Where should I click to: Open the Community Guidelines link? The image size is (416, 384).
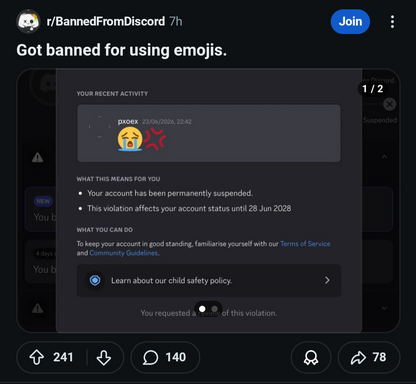point(124,253)
